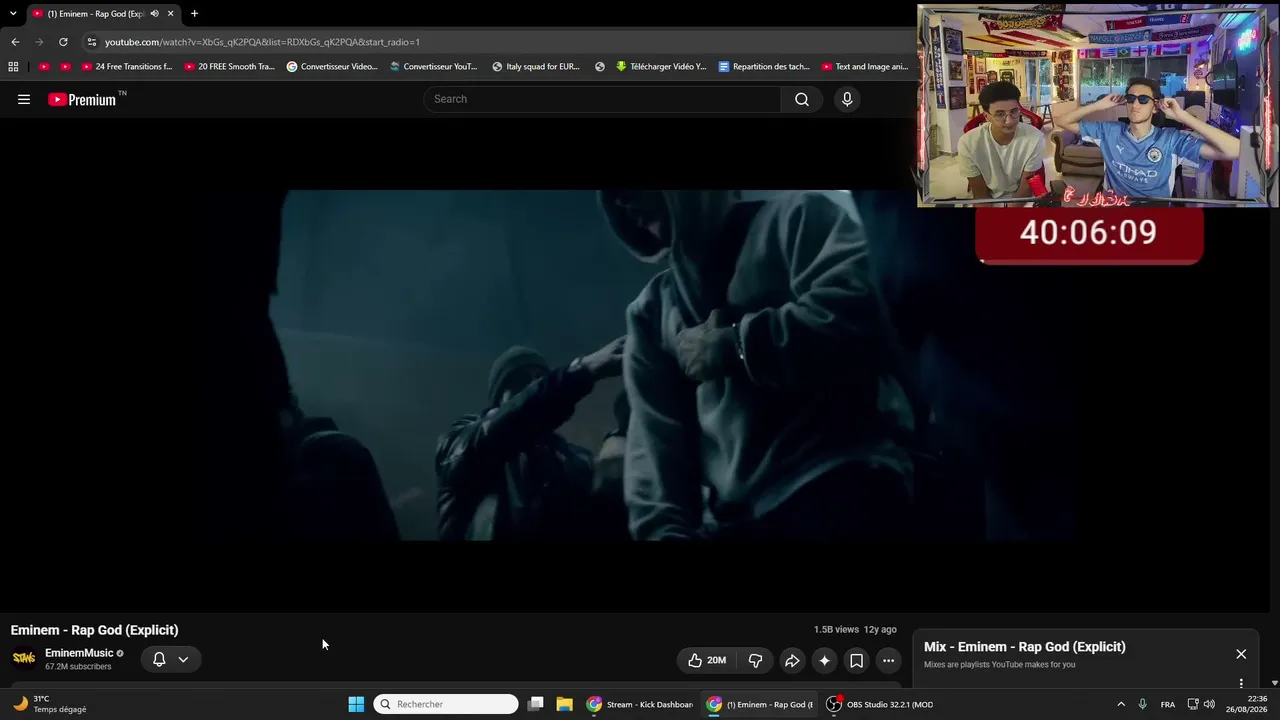1280x720 pixels.
Task: Click the Mix - Eminem - Rap God panel title
Action: click(1025, 647)
